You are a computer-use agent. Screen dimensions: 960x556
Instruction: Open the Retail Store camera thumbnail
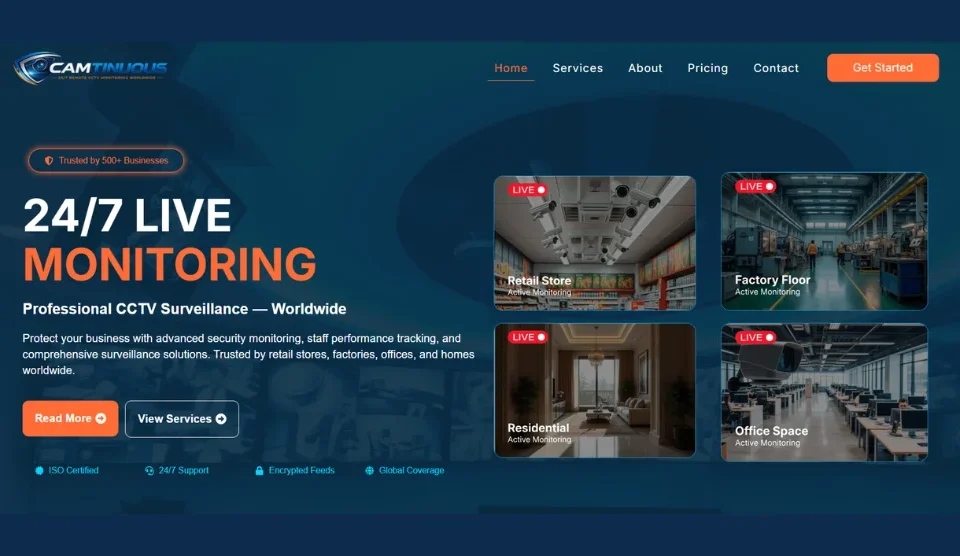[x=595, y=243]
